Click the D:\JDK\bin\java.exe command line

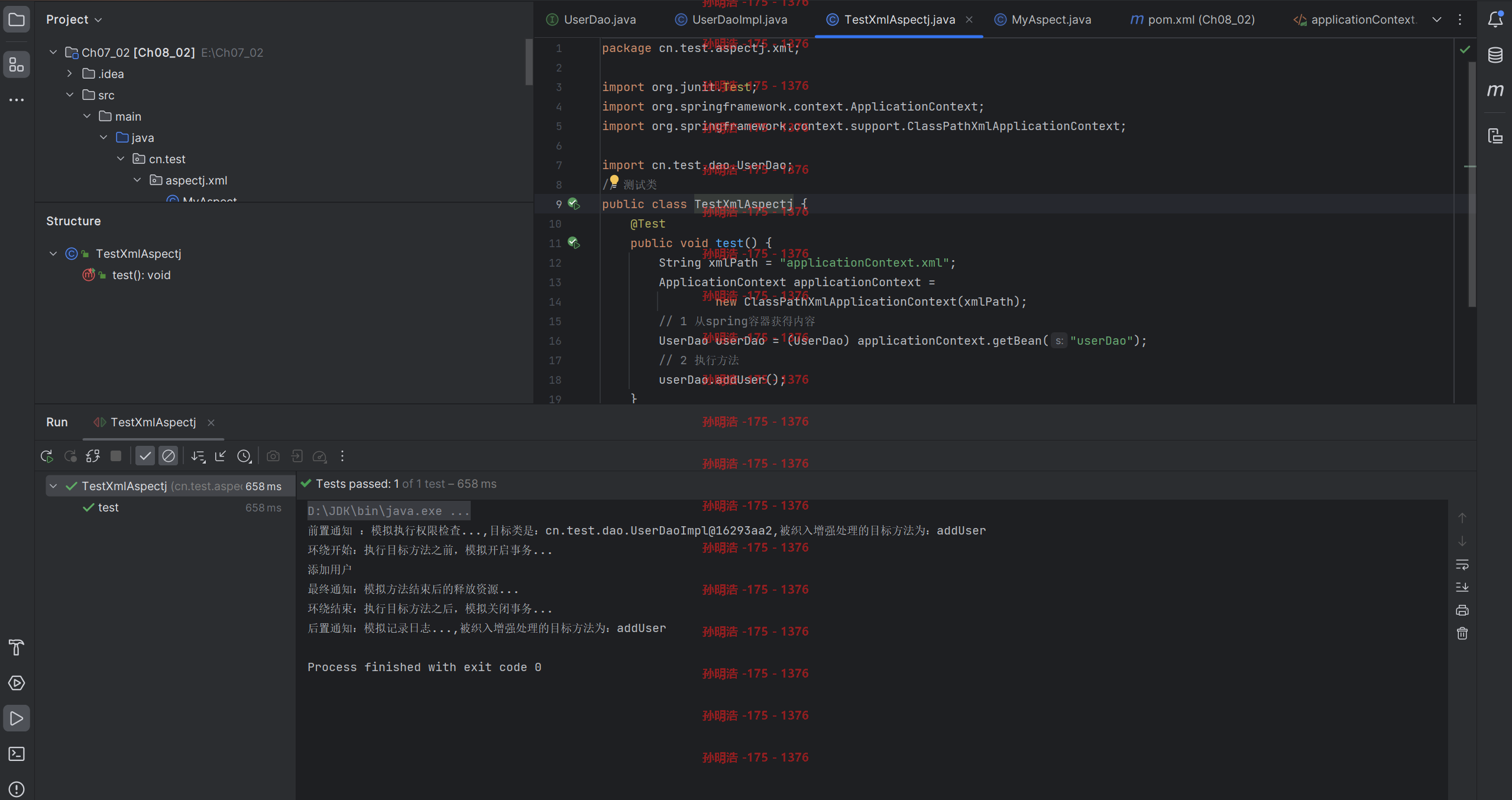[388, 511]
